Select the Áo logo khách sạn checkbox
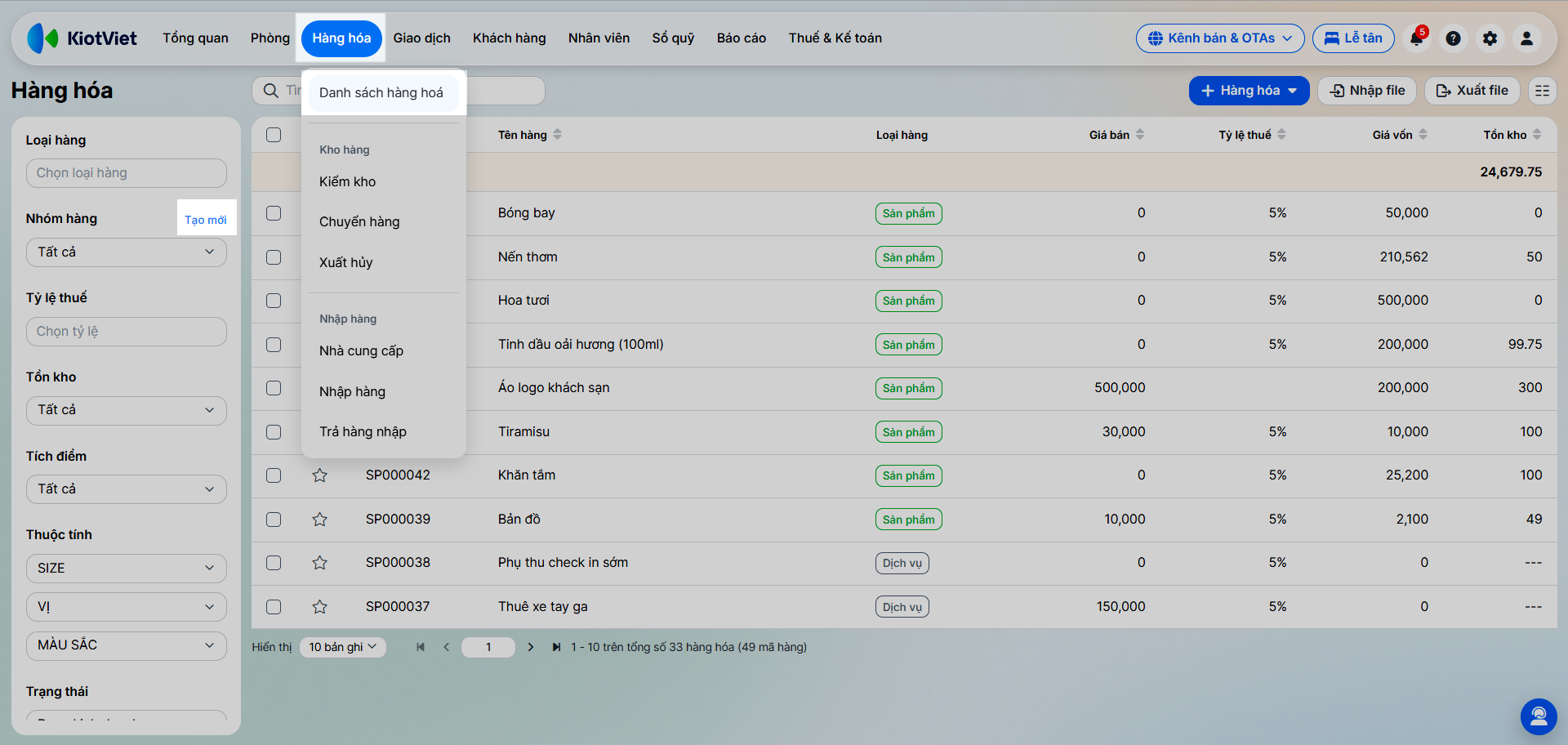This screenshot has height=745, width=1568. [274, 388]
